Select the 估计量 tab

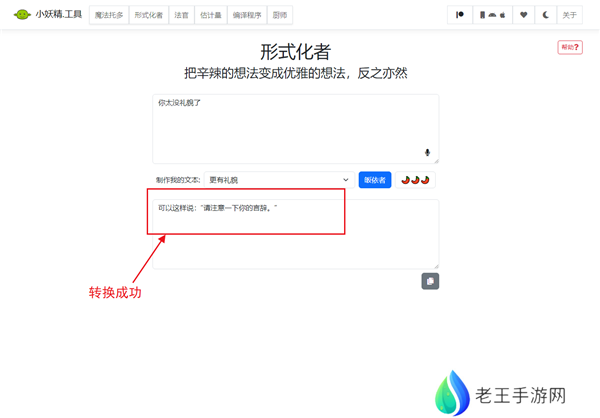coord(211,15)
